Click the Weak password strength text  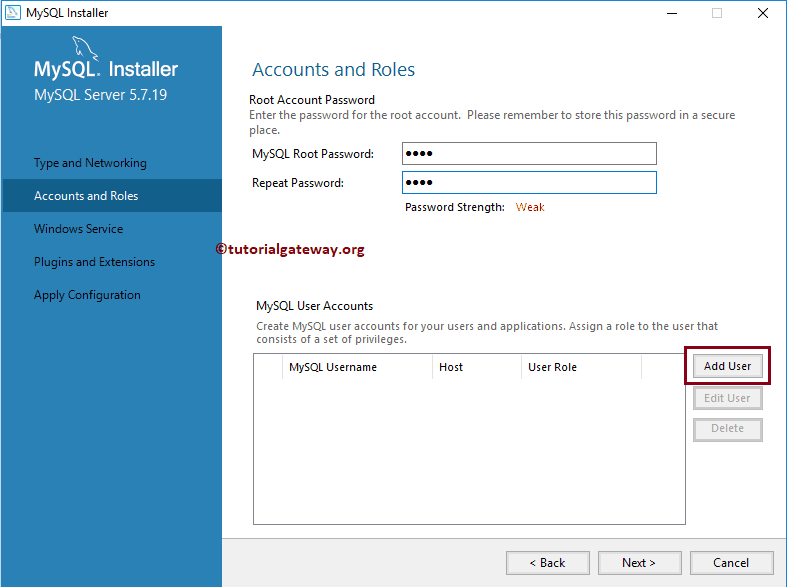[530, 207]
